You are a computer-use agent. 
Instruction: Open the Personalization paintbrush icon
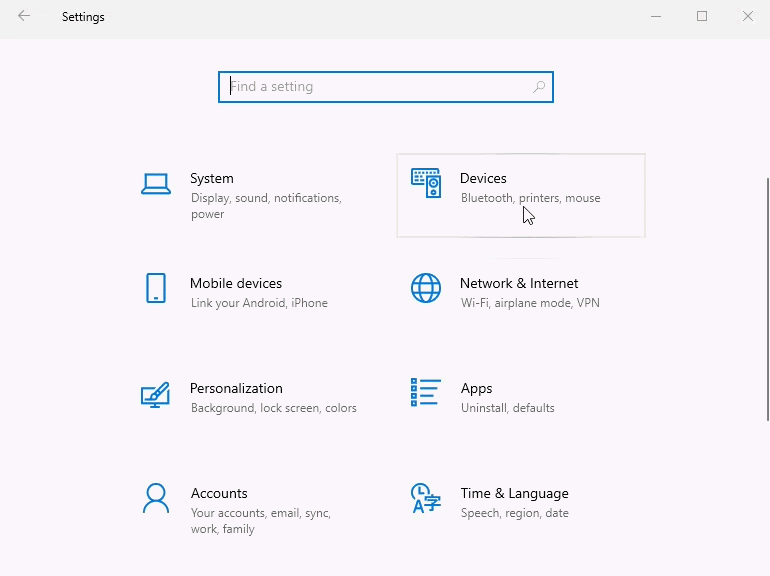(x=155, y=395)
